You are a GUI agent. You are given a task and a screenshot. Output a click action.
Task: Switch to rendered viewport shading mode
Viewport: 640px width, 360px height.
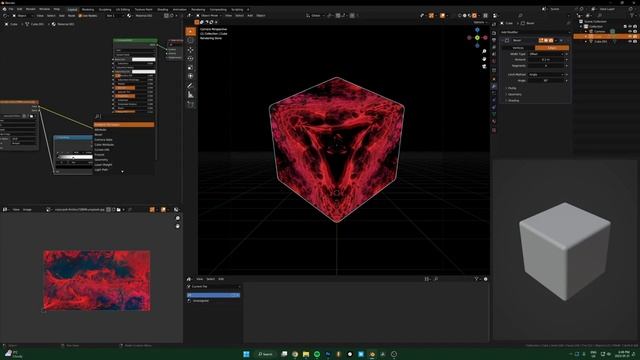(x=474, y=16)
